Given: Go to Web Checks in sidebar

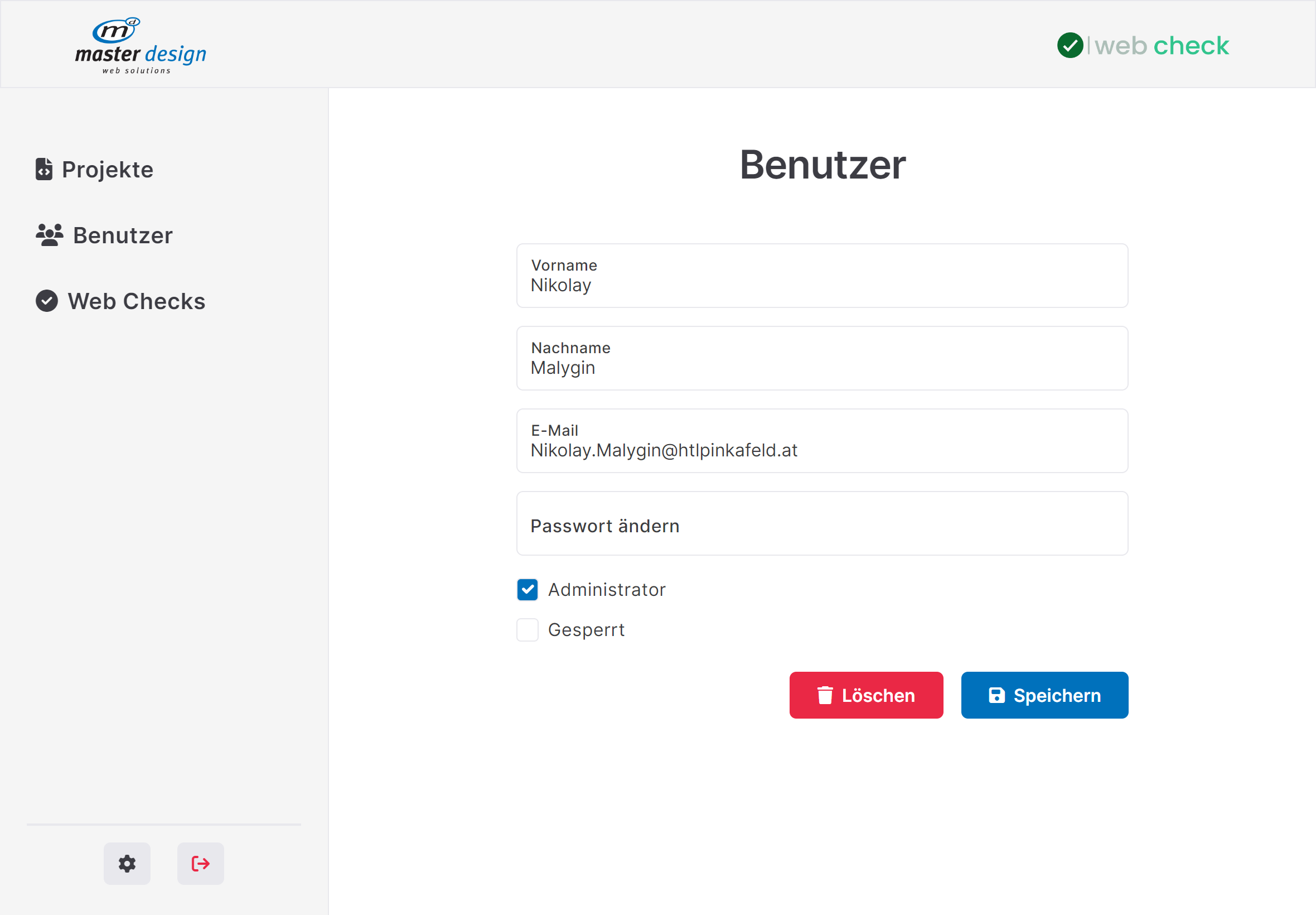Looking at the screenshot, I should [137, 301].
